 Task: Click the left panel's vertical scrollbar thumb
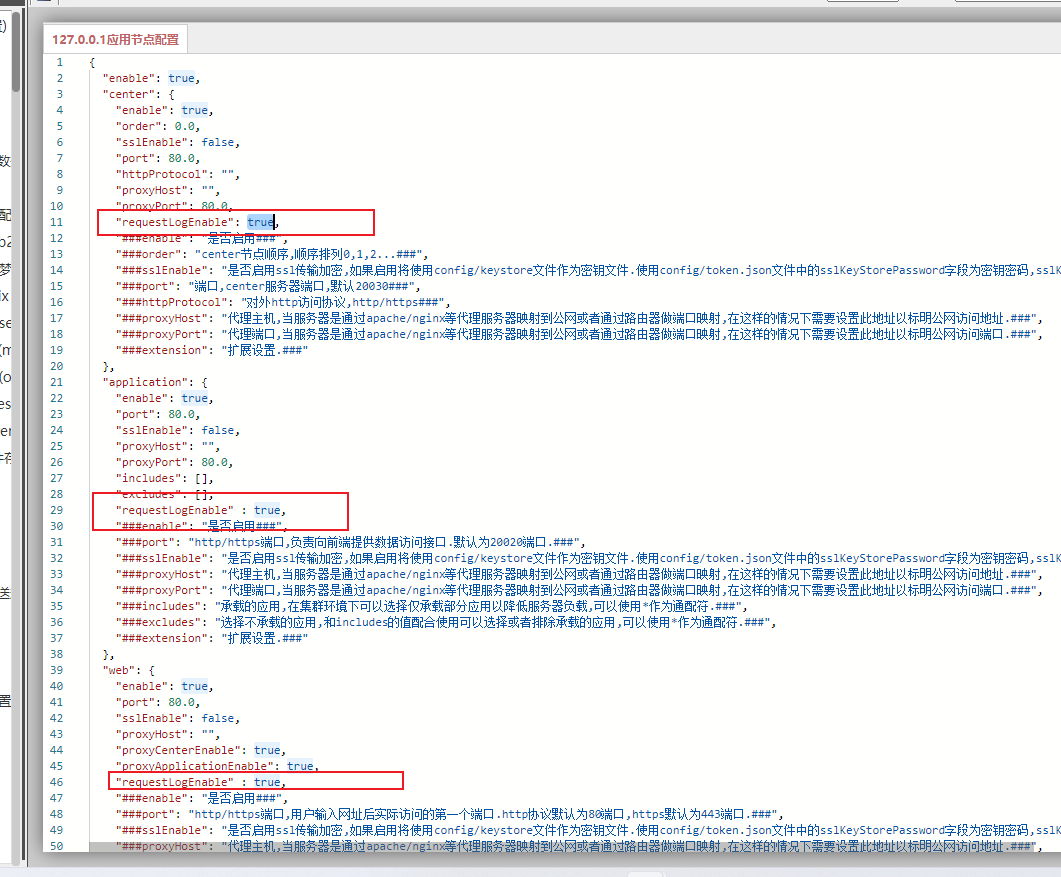tap(16, 51)
